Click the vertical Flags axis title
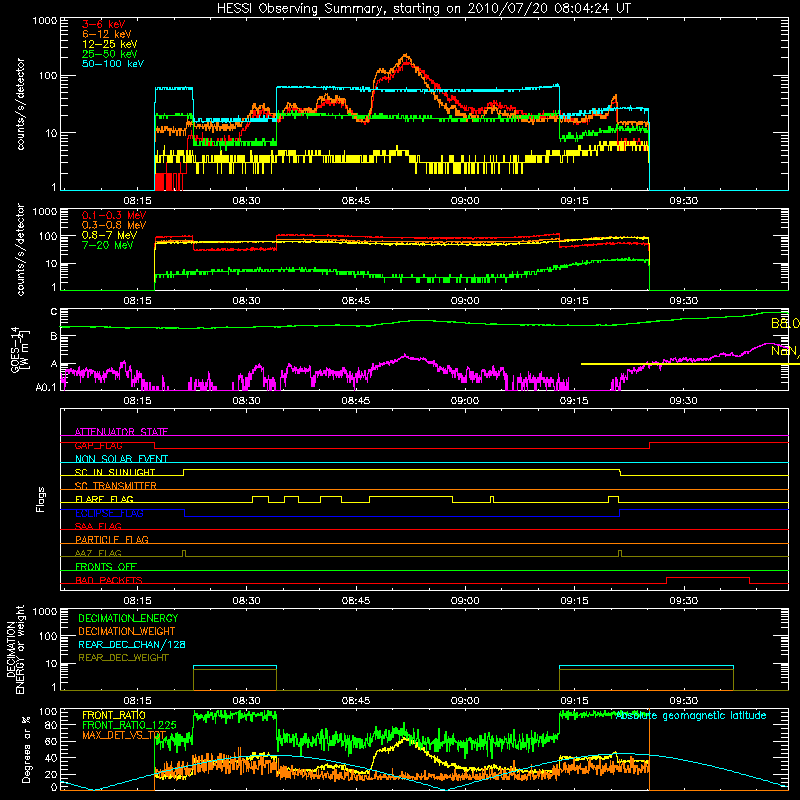Screen dimensions: 800x800 point(41,499)
